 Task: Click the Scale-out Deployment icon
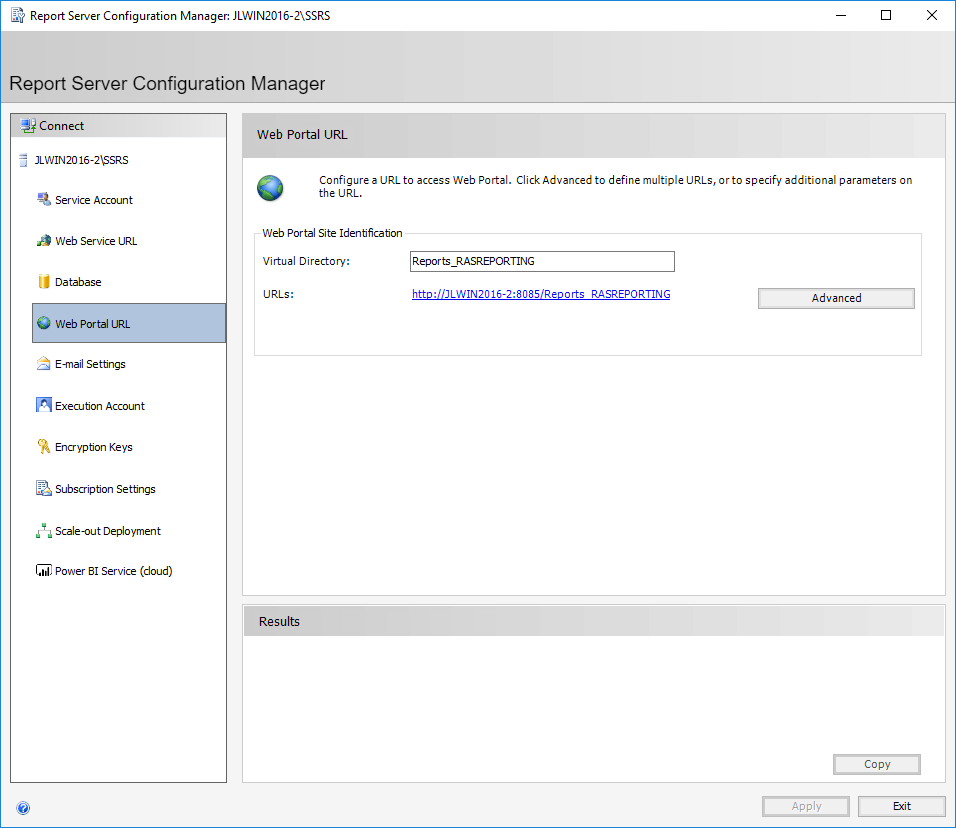click(x=44, y=531)
